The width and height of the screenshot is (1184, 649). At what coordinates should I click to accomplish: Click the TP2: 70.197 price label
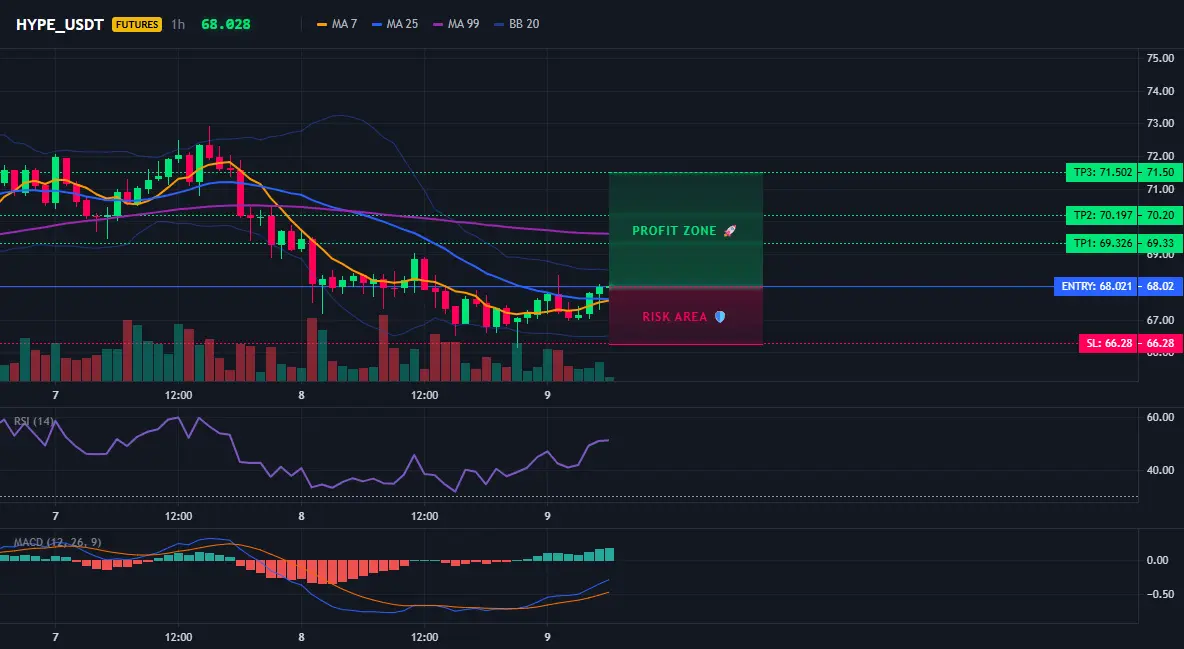tap(1104, 215)
